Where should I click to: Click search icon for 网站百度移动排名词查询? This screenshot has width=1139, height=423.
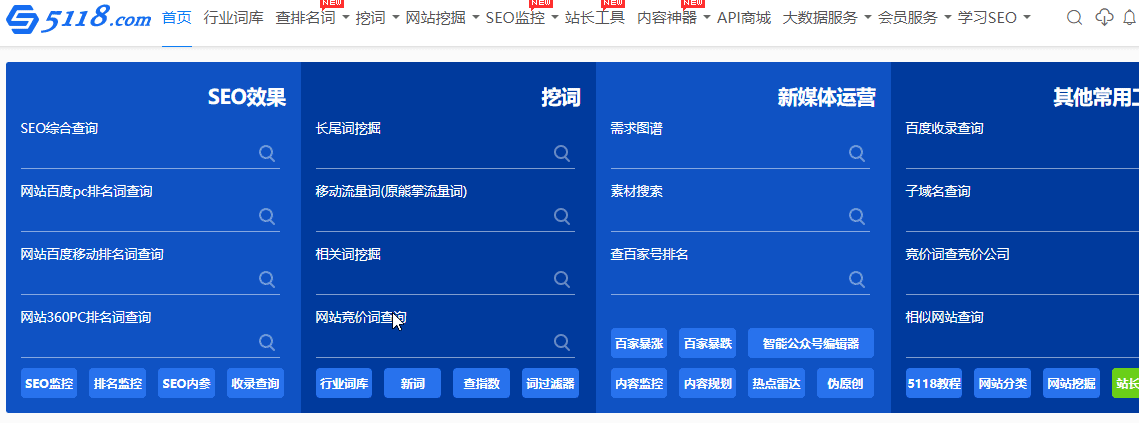(267, 279)
